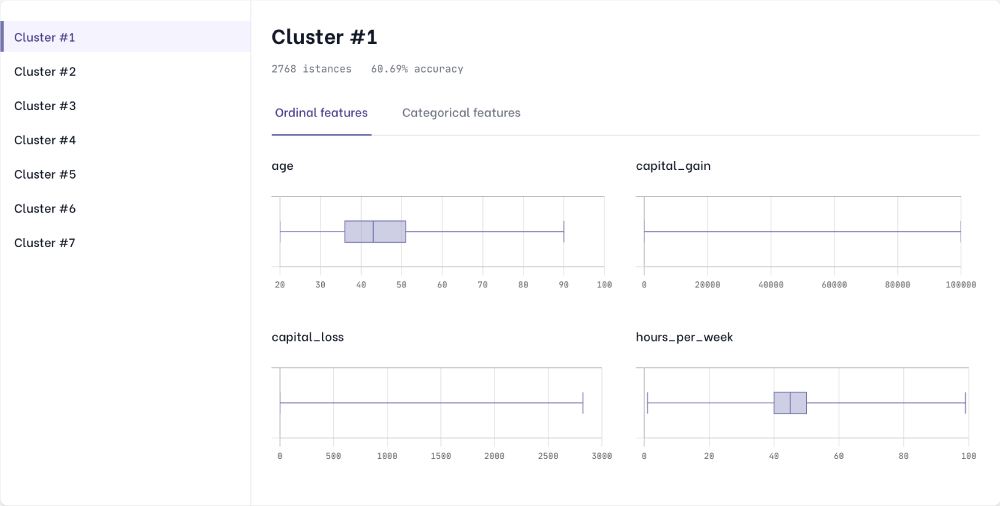Select the Ordinal features tab
Viewport: 1000px width, 506px height.
[x=321, y=113]
